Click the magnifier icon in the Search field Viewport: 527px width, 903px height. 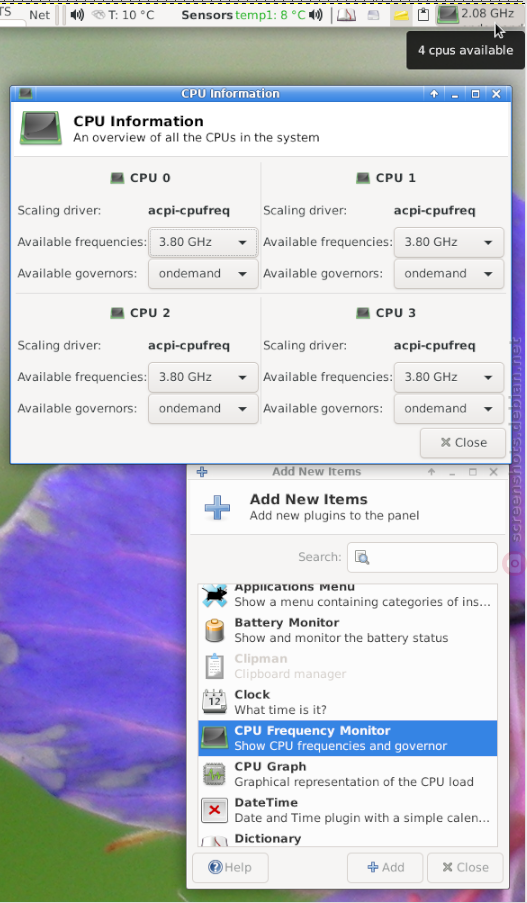[362, 557]
